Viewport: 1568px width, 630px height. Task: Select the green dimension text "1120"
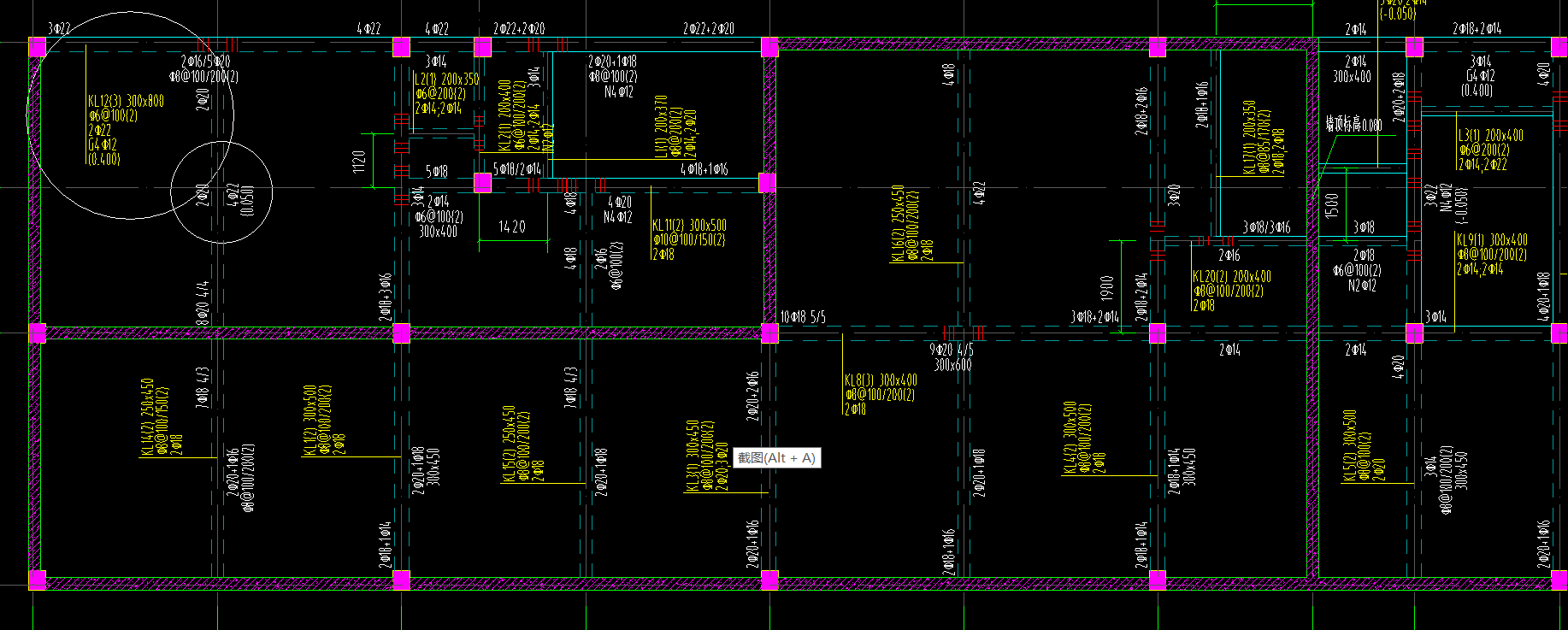[x=359, y=162]
